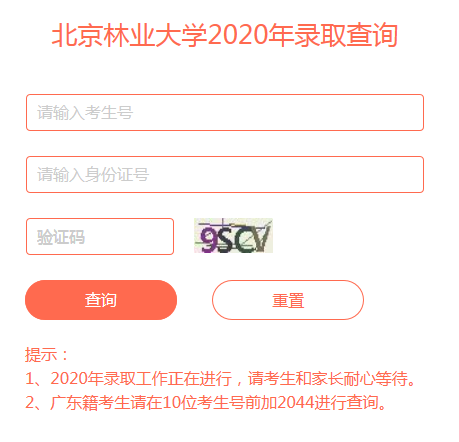Click the purple 9 in the captcha

pyautogui.click(x=209, y=239)
